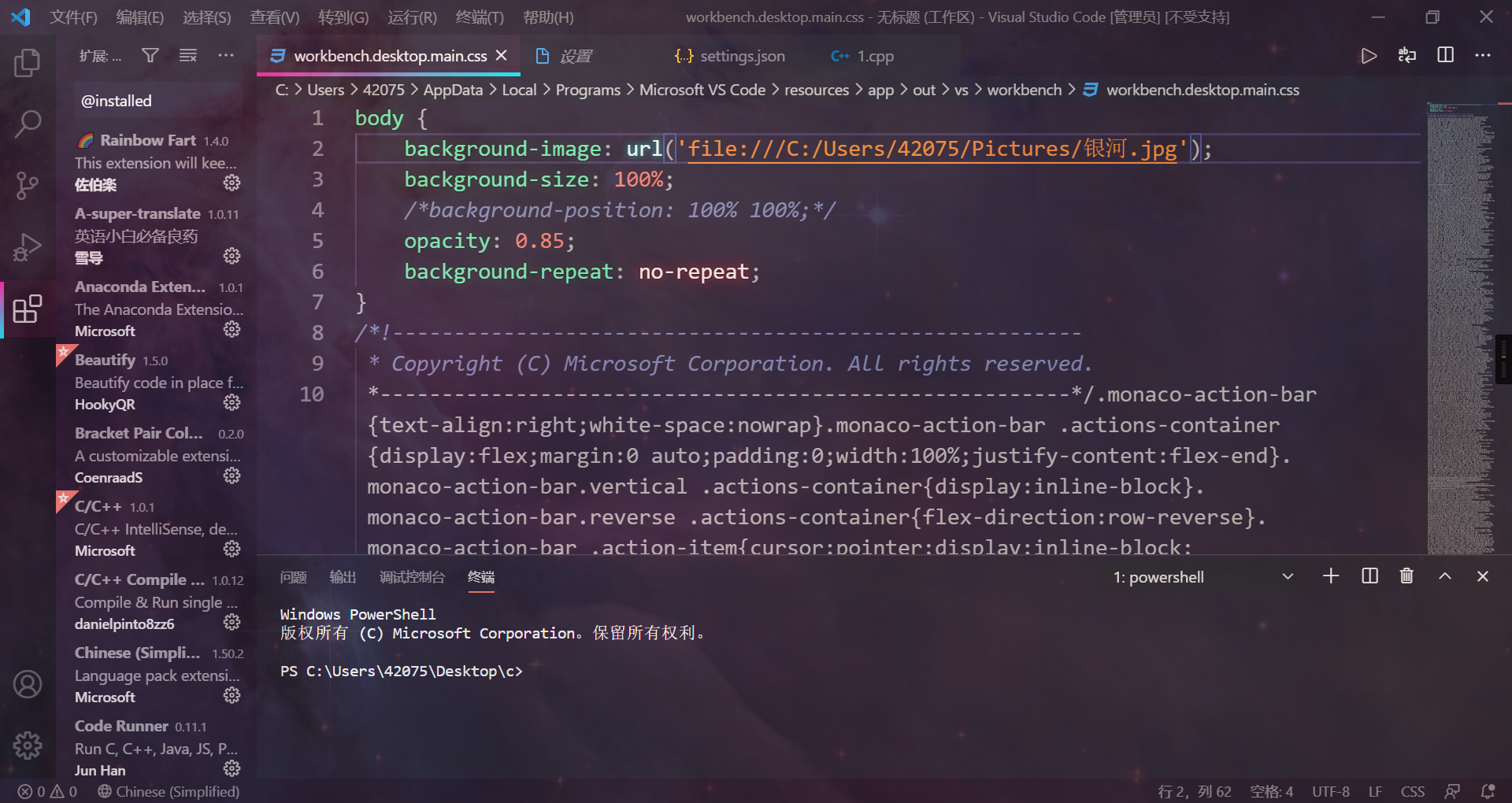The image size is (1512, 803).
Task: Split the terminal with the split icon
Action: point(1369,576)
